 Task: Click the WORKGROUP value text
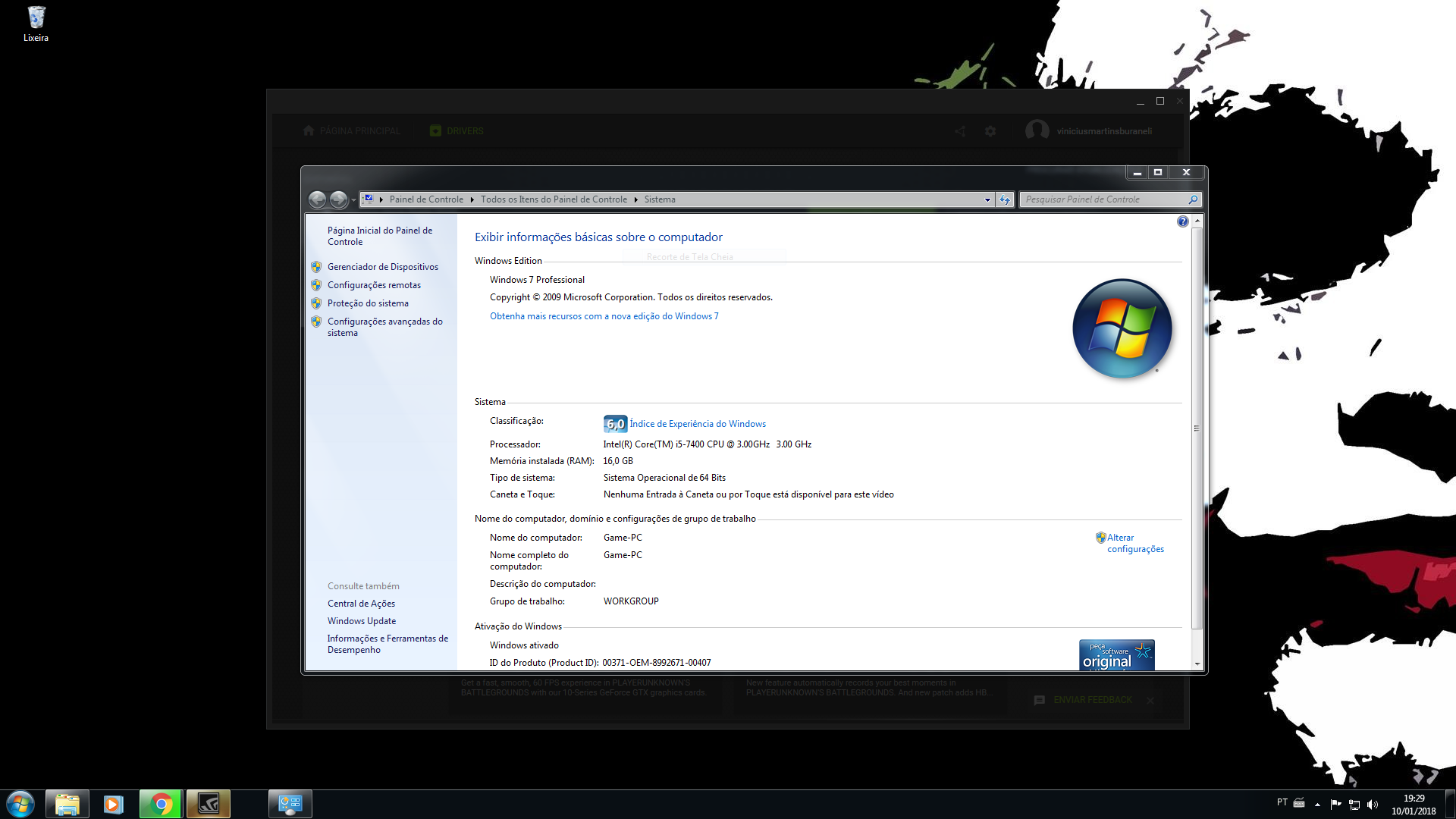click(x=631, y=601)
